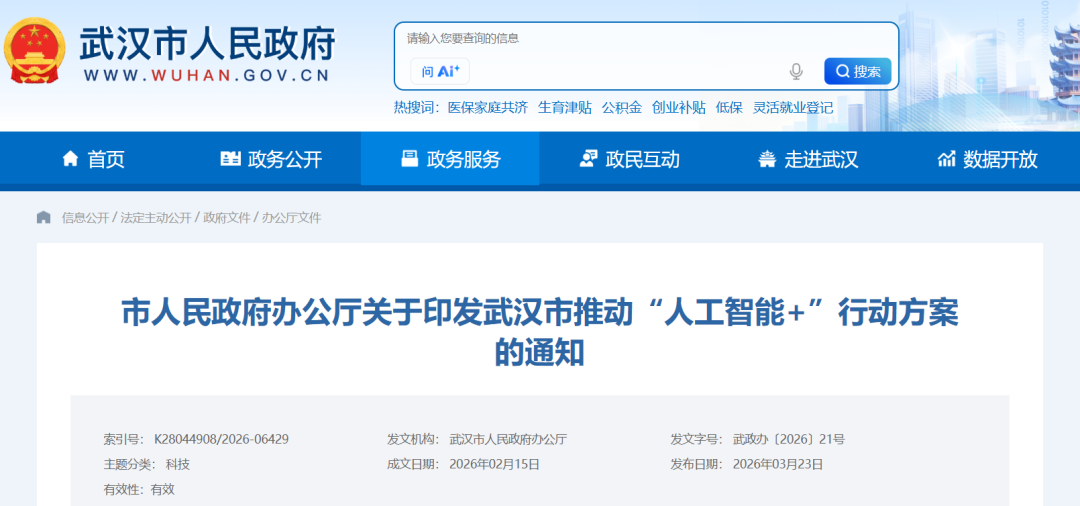Click the 问AI assistant button
Viewport: 1080px width, 506px height.
[440, 71]
